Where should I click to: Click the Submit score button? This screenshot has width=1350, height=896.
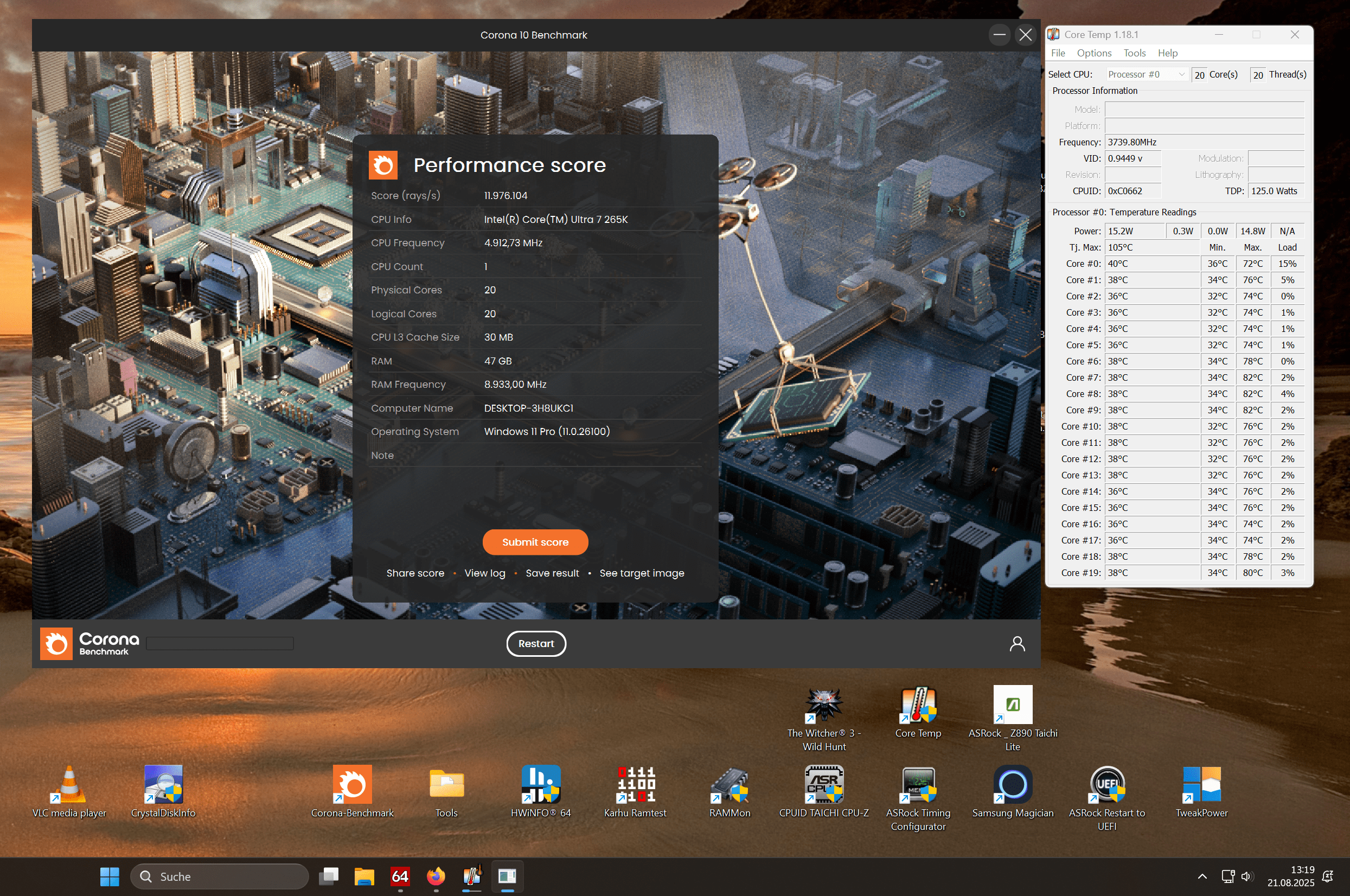click(x=535, y=542)
